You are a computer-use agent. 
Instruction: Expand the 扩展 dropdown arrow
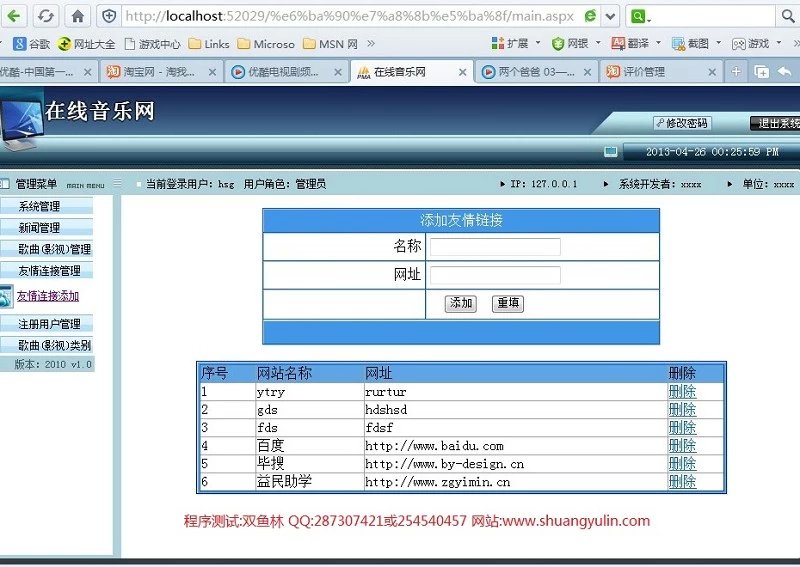tap(538, 43)
